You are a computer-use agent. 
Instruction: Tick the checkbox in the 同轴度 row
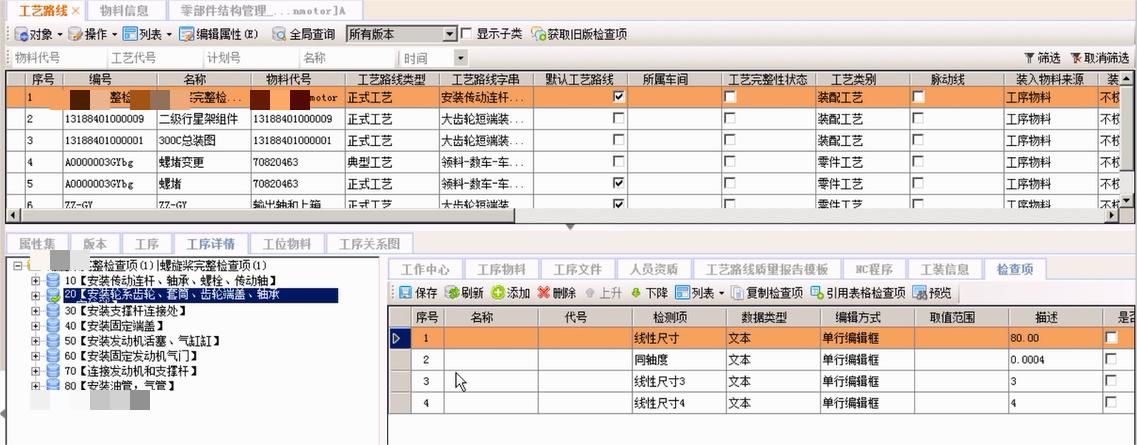click(1110, 359)
